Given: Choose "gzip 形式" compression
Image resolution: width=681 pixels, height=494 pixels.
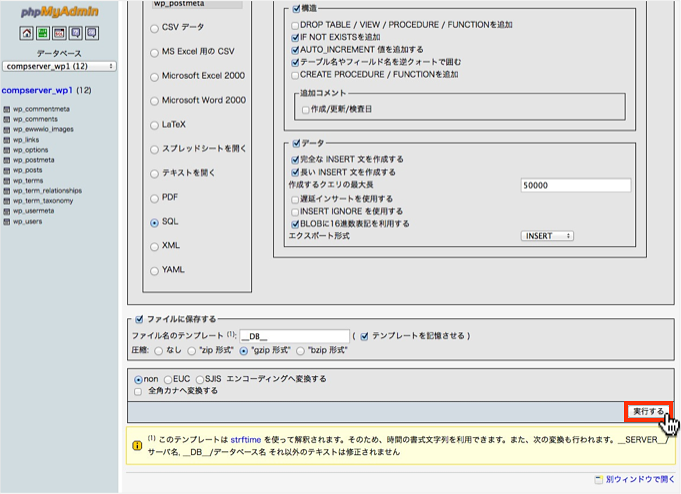Looking at the screenshot, I should tap(244, 351).
